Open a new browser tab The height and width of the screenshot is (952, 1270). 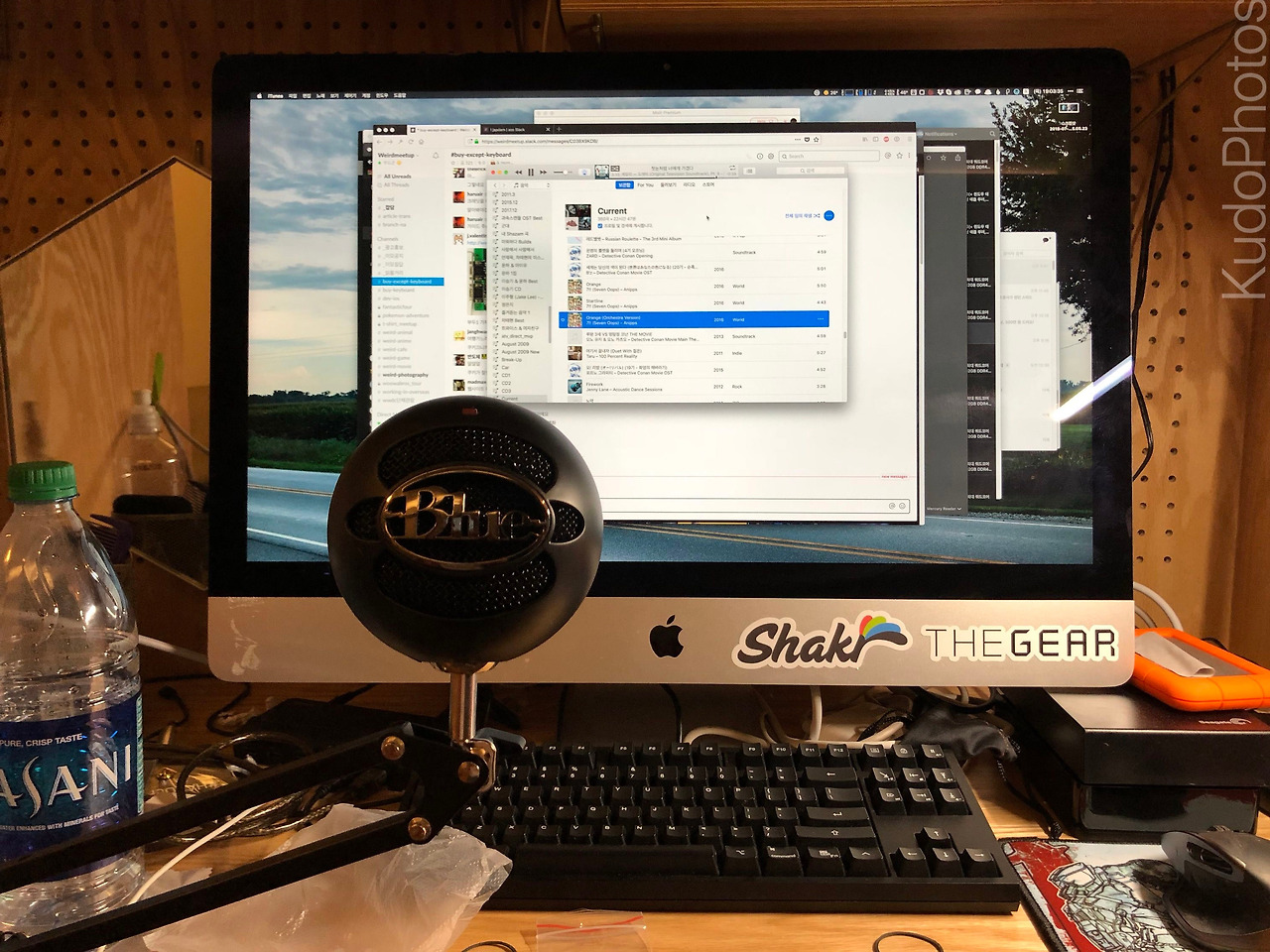tap(559, 129)
